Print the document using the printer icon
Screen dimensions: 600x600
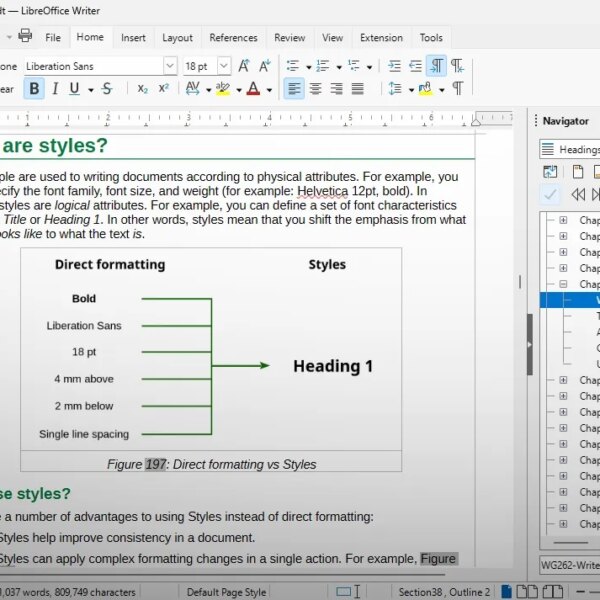tap(25, 36)
